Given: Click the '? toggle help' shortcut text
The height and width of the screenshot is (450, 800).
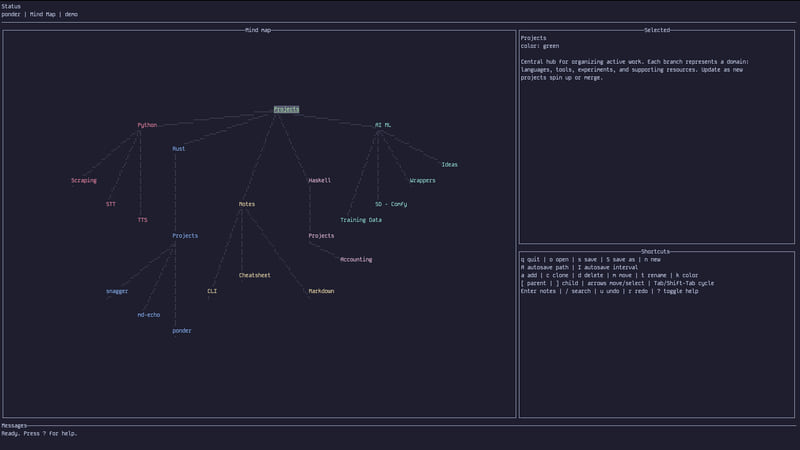Looking at the screenshot, I should pos(678,291).
